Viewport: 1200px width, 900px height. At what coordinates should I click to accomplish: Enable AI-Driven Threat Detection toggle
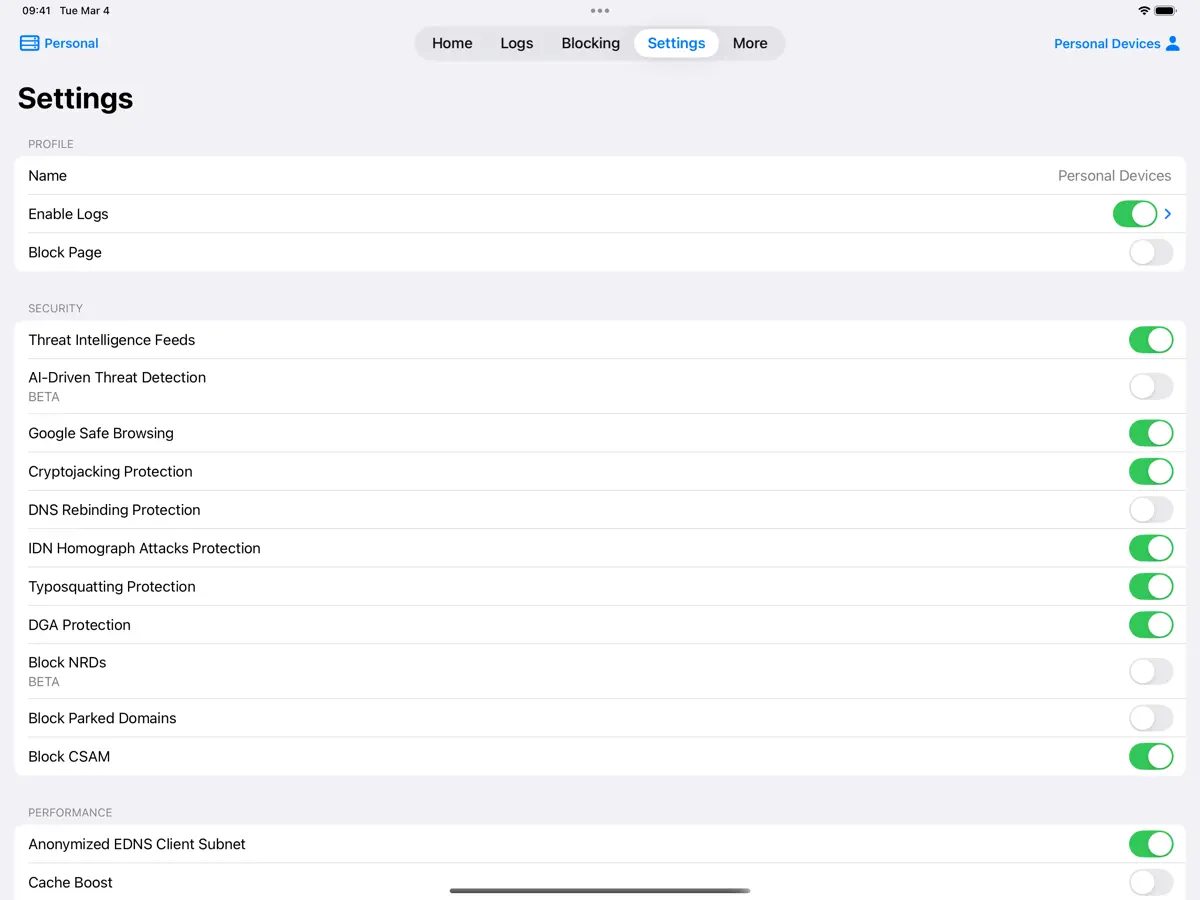pyautogui.click(x=1151, y=386)
